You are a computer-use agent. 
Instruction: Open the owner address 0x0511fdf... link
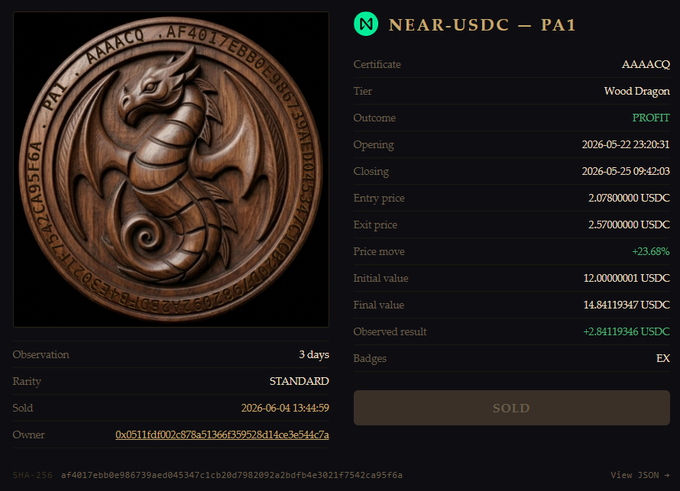coord(222,435)
